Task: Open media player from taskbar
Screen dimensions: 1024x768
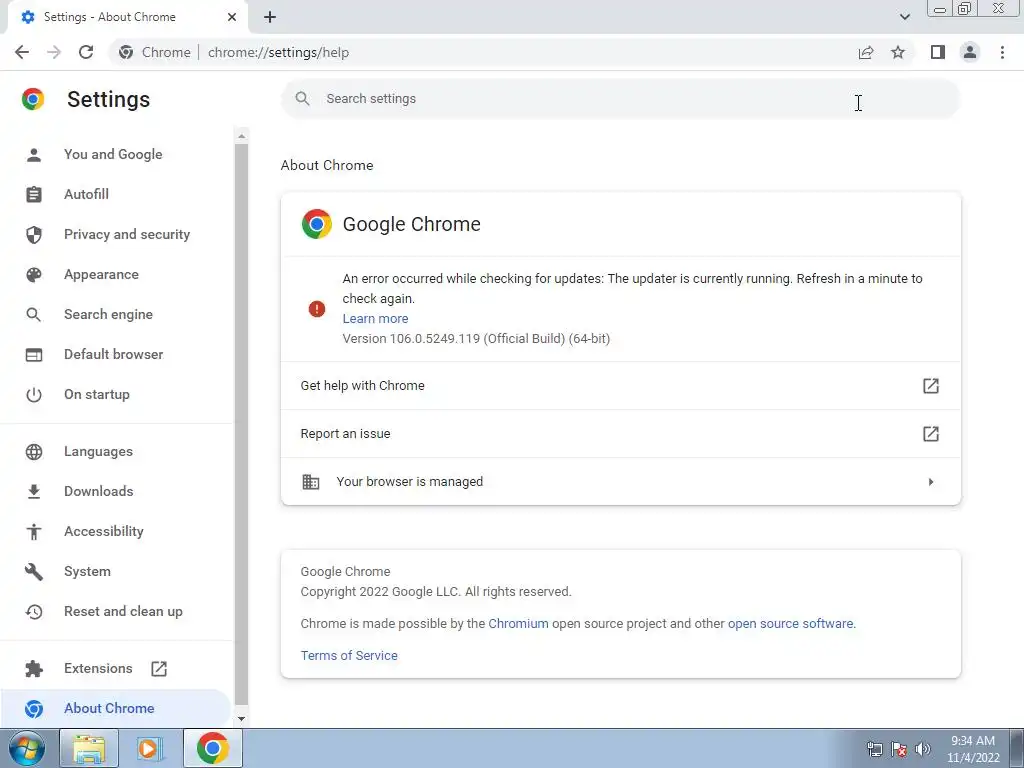Action: tap(150, 748)
